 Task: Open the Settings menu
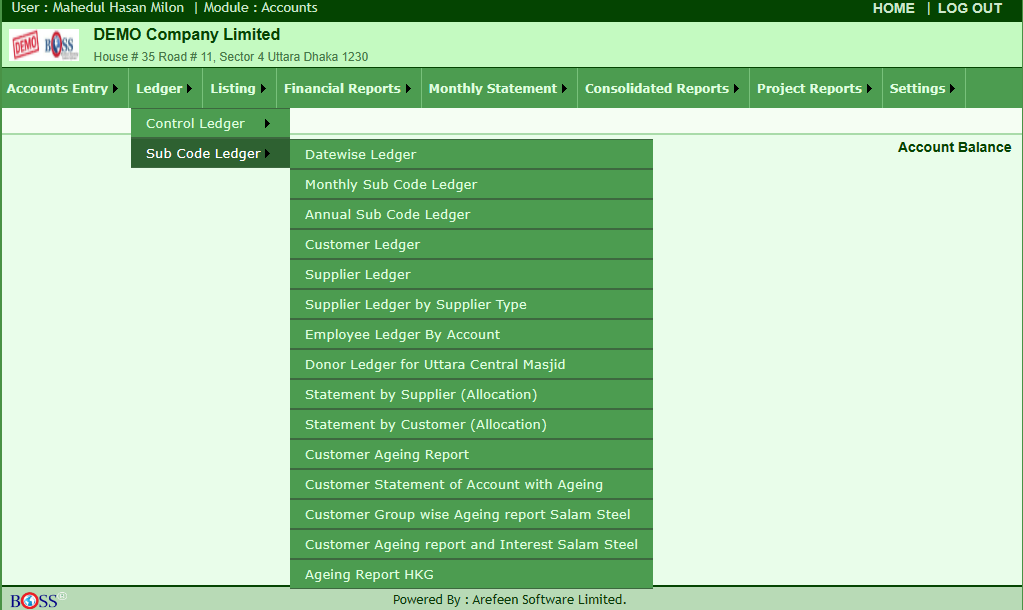coord(923,88)
